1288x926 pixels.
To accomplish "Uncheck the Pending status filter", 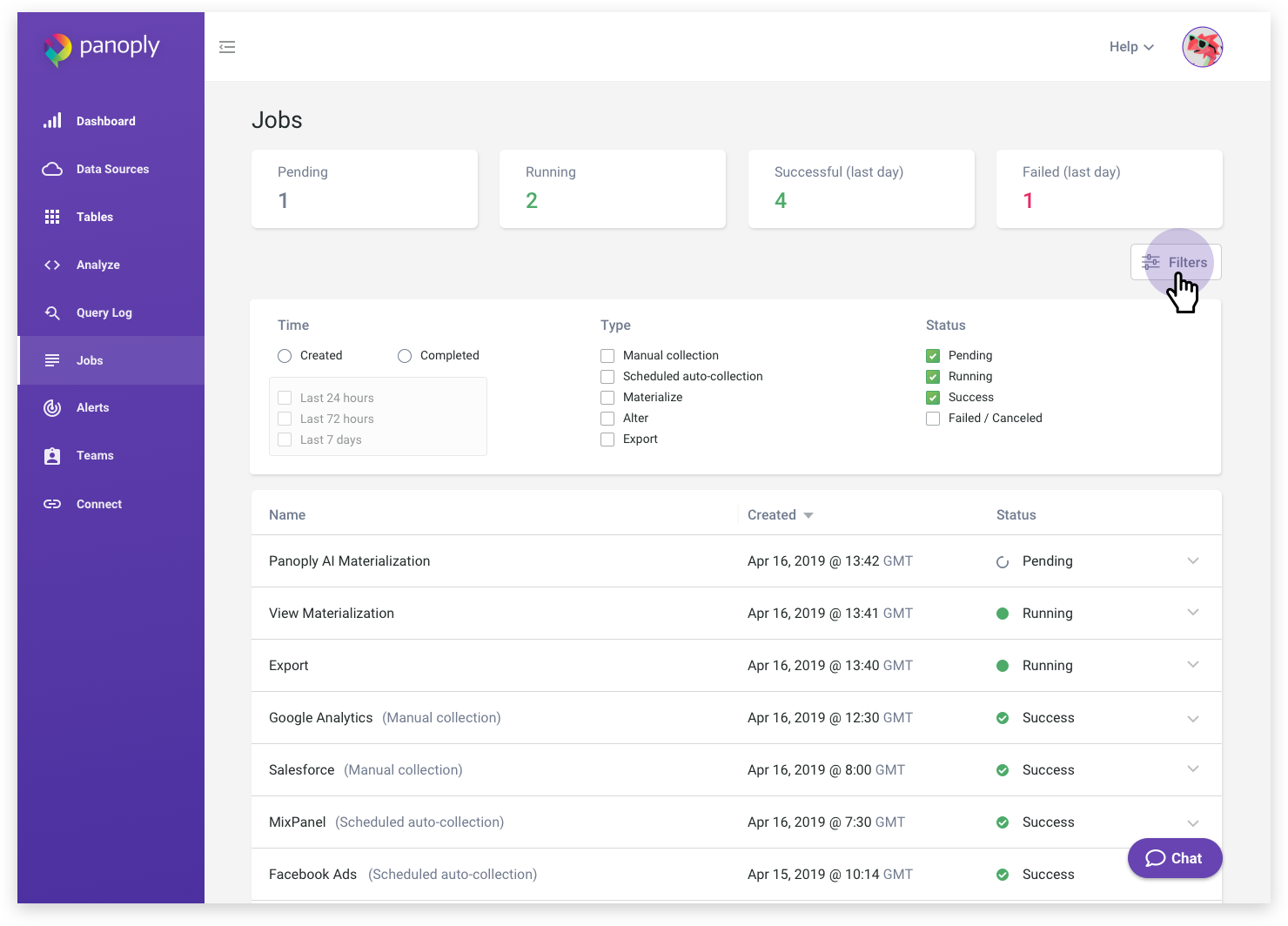I will coord(933,356).
